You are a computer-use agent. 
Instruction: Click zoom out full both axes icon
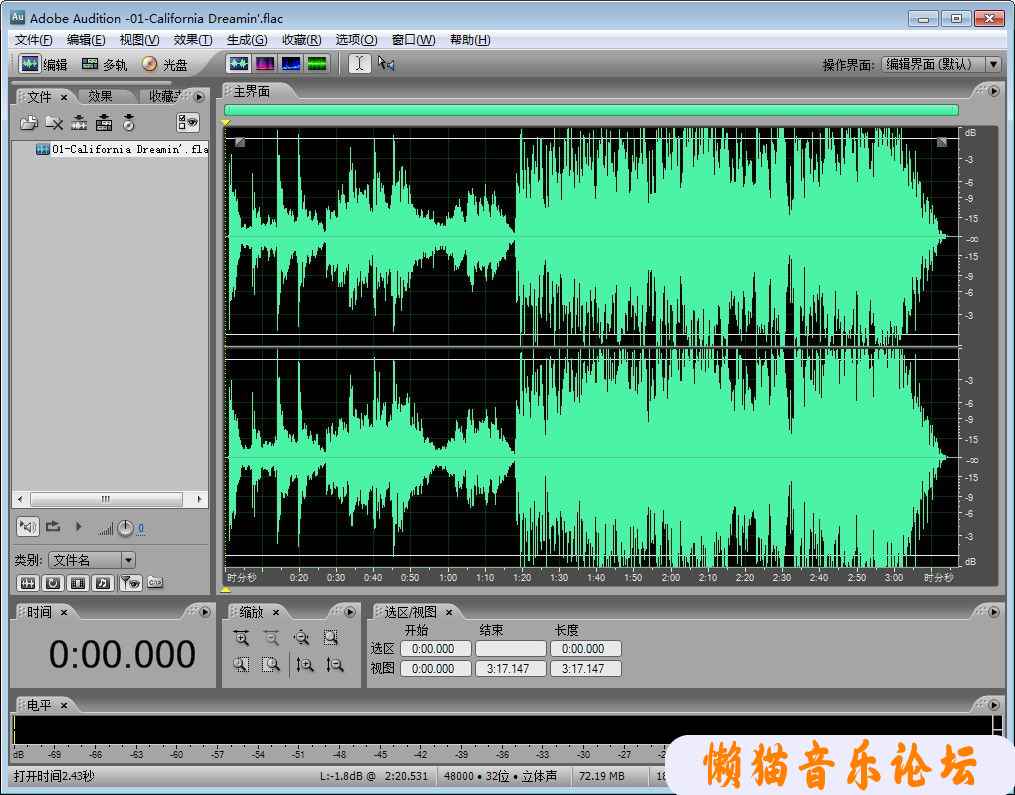(x=301, y=638)
